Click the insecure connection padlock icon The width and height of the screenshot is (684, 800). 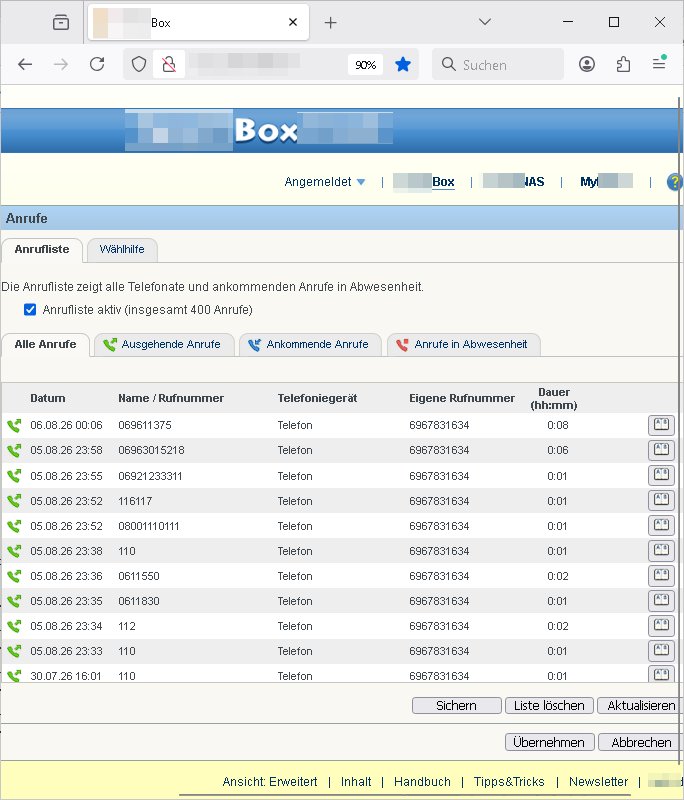(169, 64)
